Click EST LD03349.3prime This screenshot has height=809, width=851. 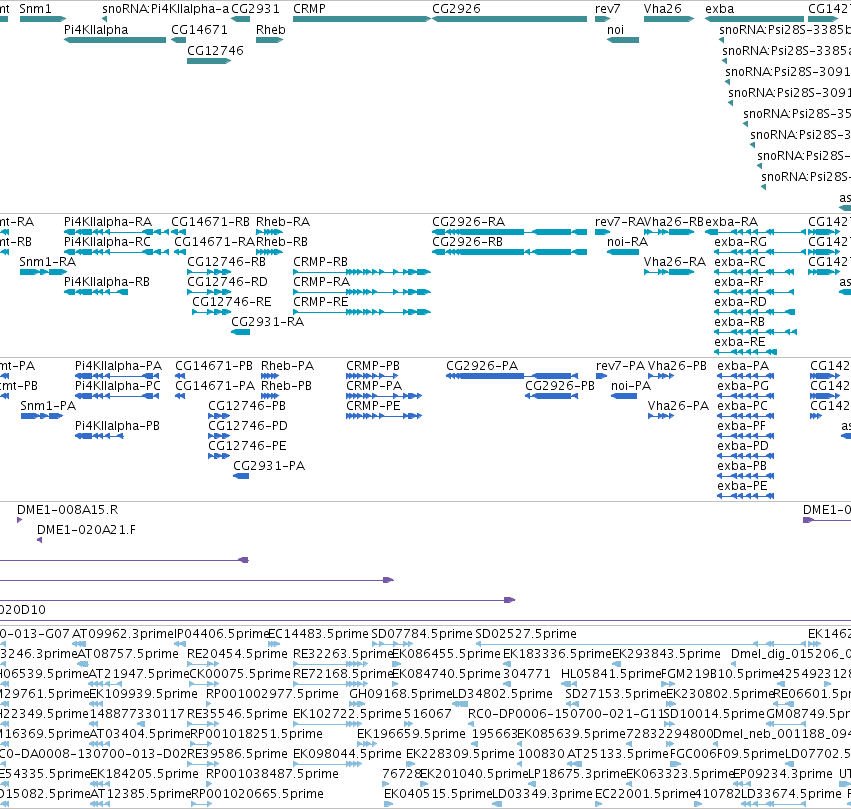[542, 794]
